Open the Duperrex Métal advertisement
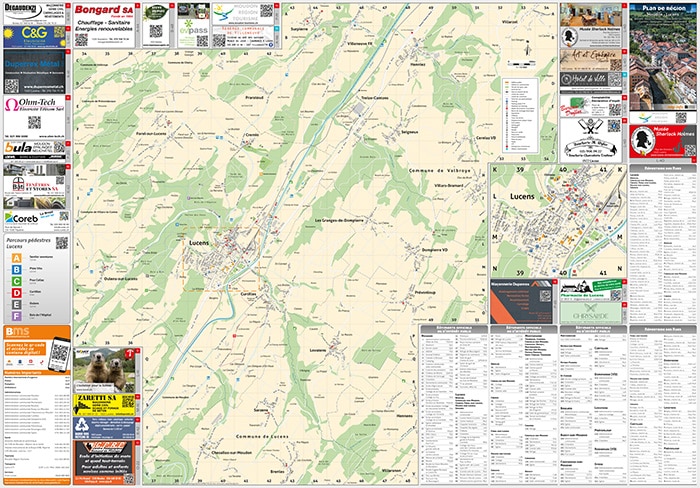Screen dimensions: 700x488 [x=34, y=71]
